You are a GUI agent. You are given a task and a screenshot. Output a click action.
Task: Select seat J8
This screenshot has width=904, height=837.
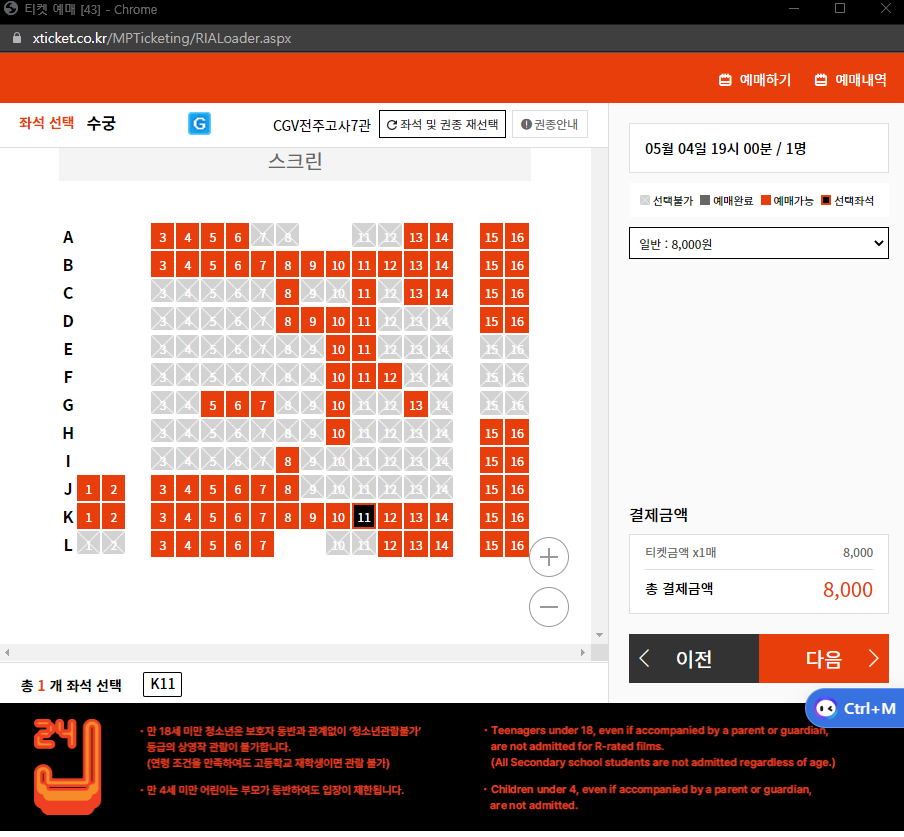point(288,489)
